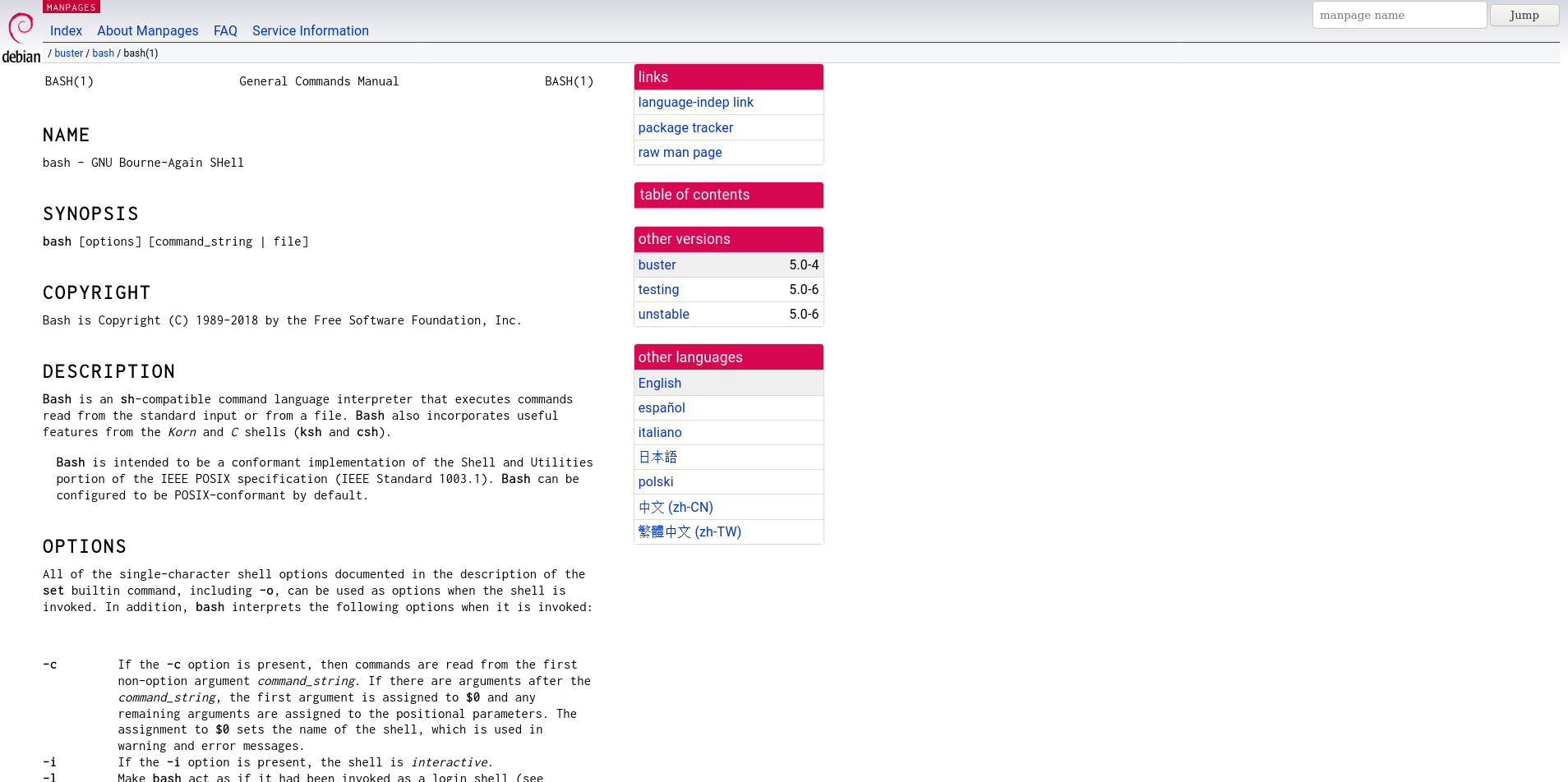The height and width of the screenshot is (782, 1568).
Task: Expand the table of contents panel
Action: coord(729,195)
